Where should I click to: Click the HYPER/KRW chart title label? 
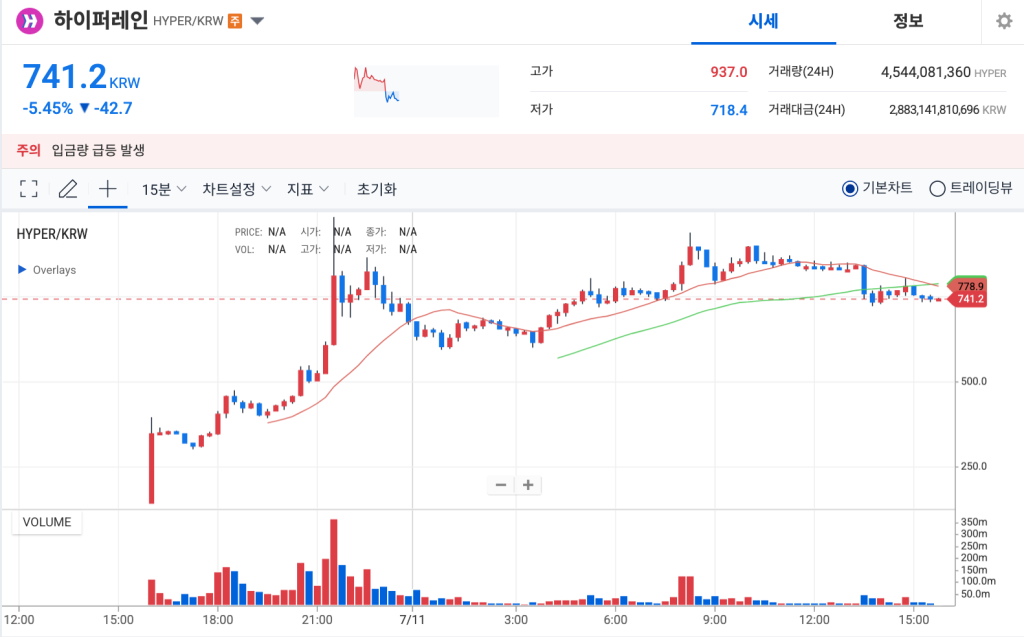(52, 234)
